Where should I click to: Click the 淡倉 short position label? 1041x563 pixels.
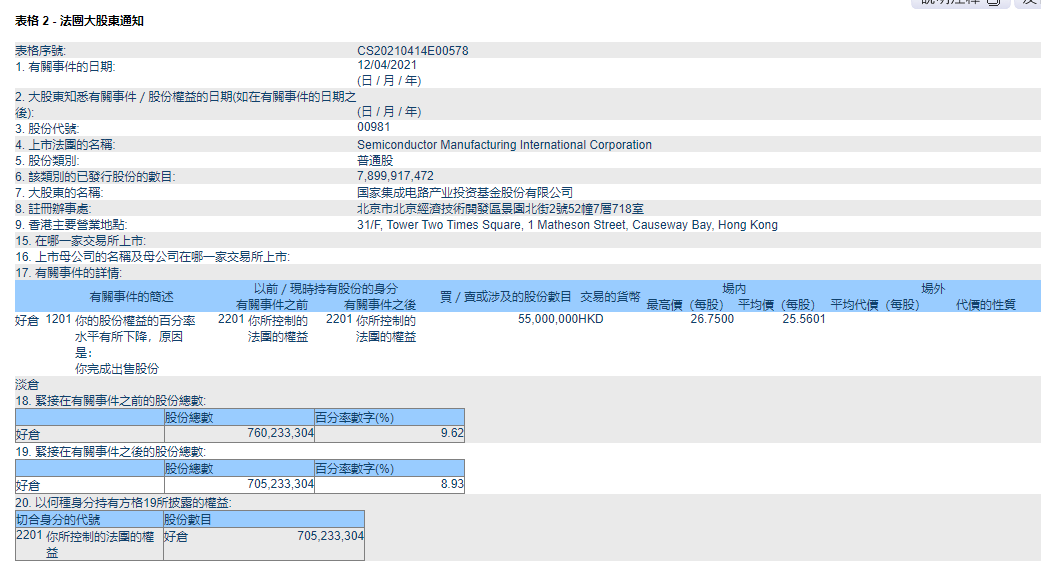27,385
